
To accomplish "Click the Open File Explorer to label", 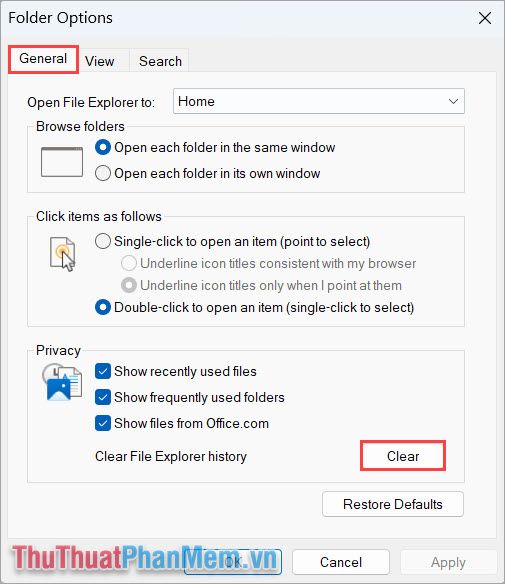I will click(91, 102).
